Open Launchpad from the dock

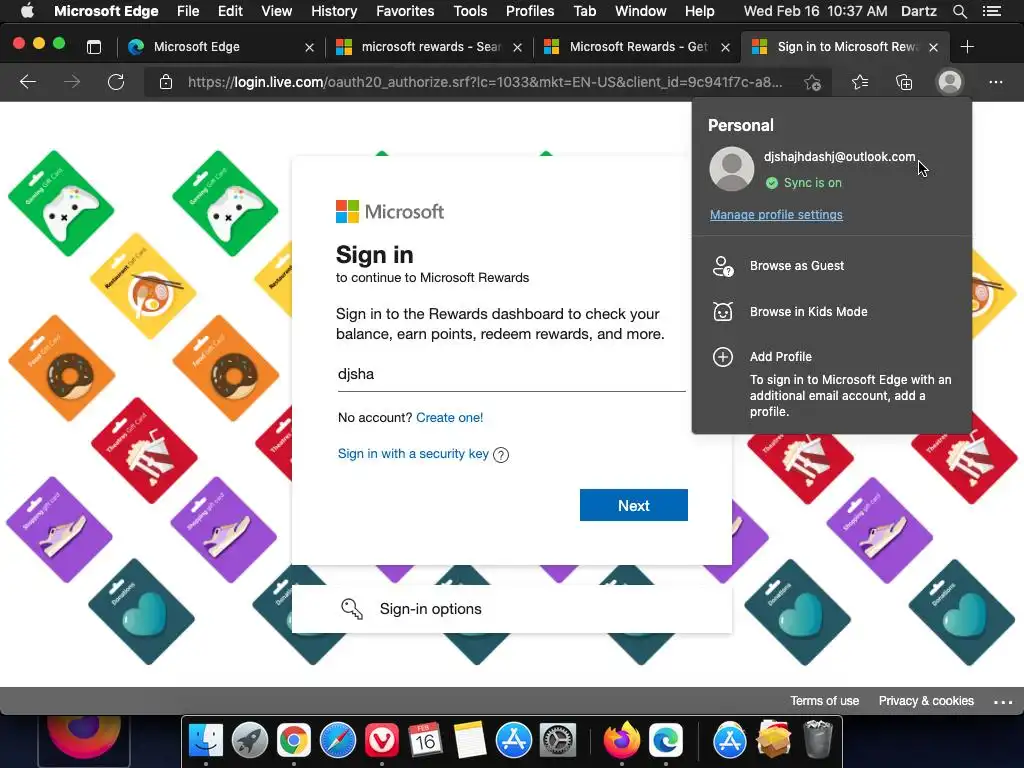click(x=249, y=741)
